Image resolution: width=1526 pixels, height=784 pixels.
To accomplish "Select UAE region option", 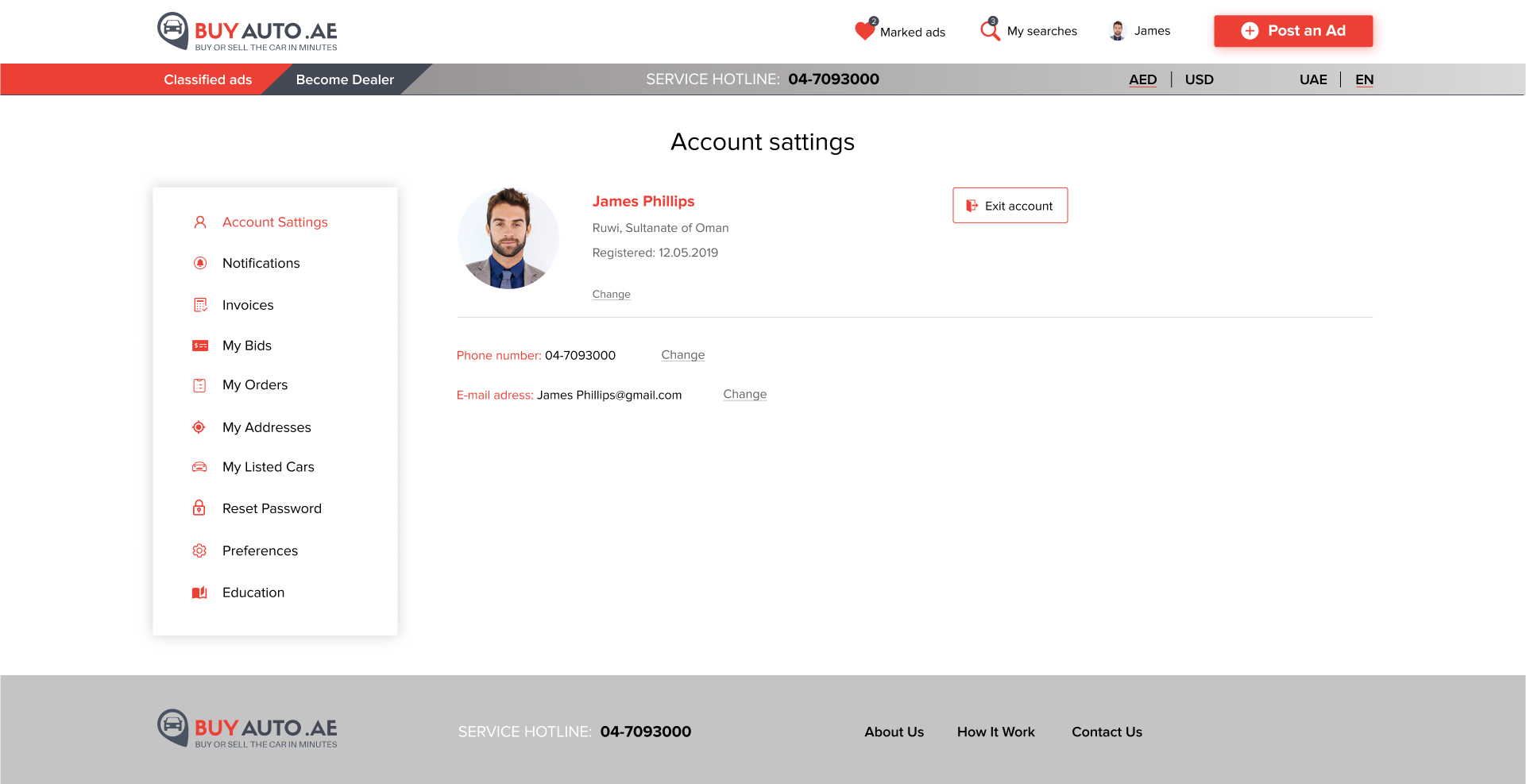I will point(1313,79).
